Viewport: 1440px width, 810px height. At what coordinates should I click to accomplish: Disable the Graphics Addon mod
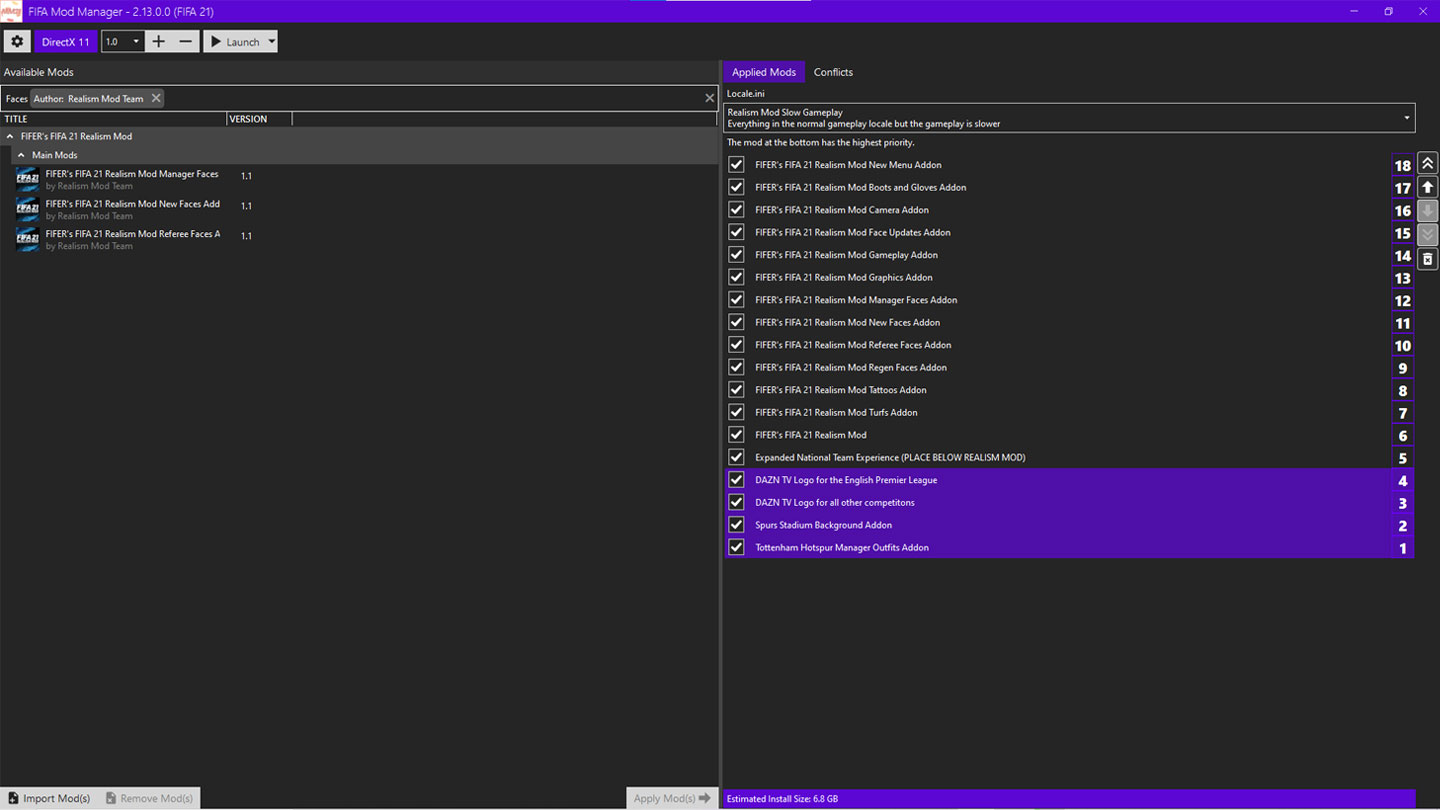(x=737, y=277)
